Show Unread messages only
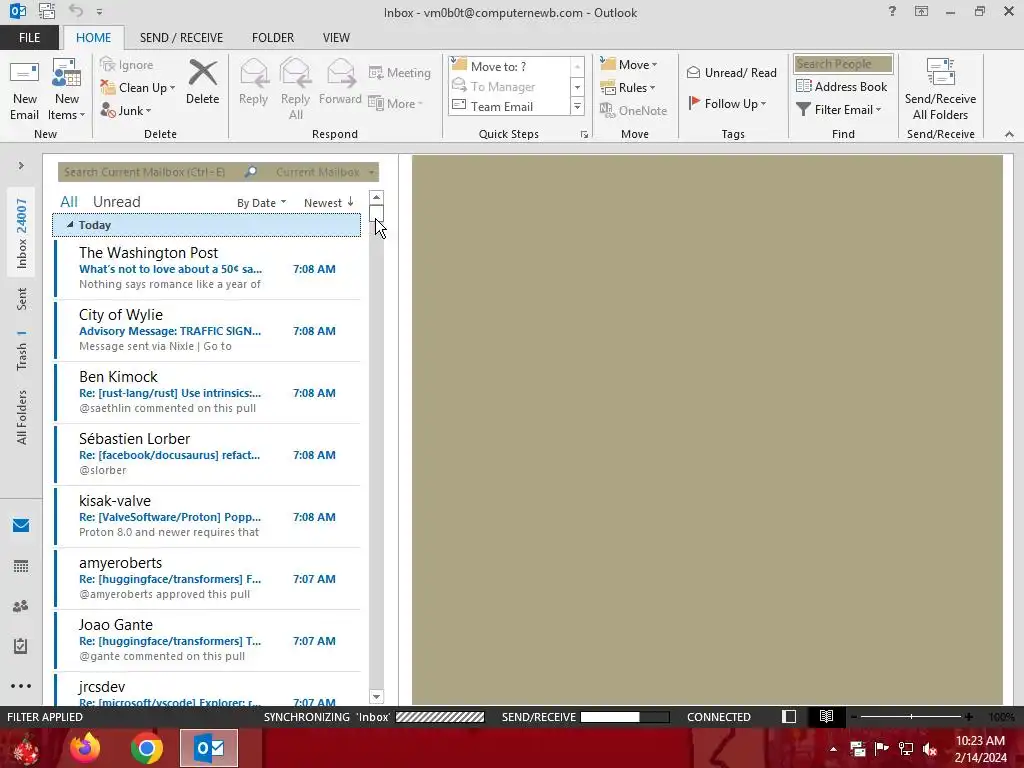 click(116, 202)
